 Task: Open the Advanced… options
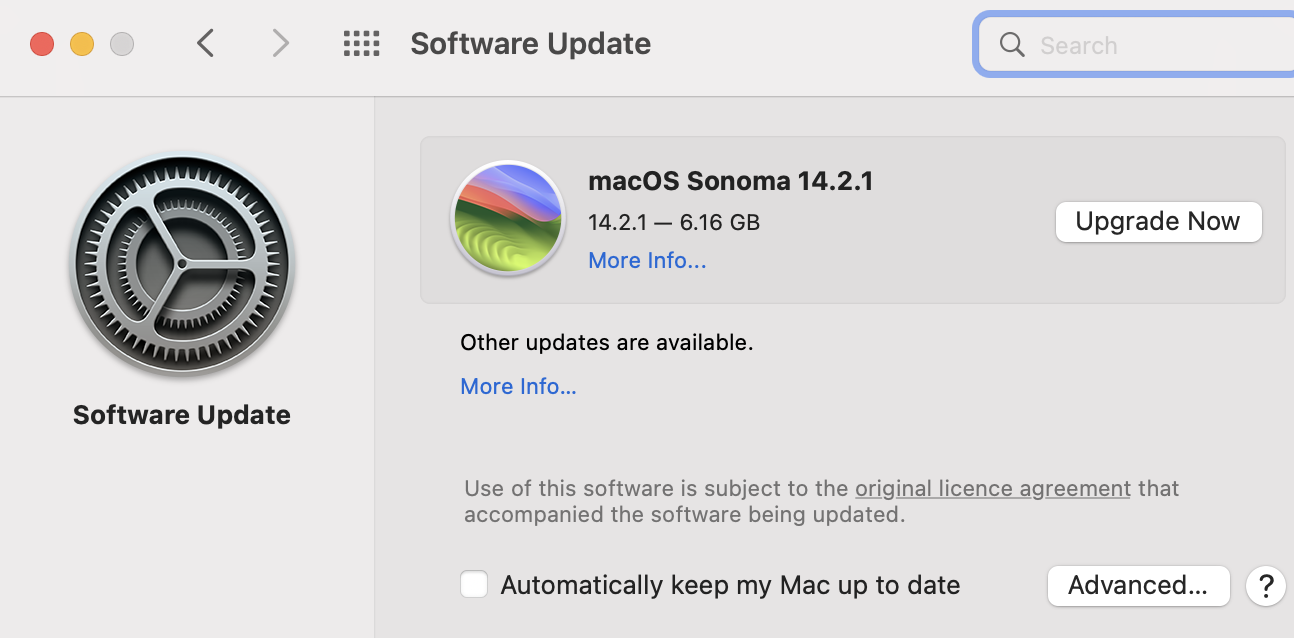pos(1138,585)
